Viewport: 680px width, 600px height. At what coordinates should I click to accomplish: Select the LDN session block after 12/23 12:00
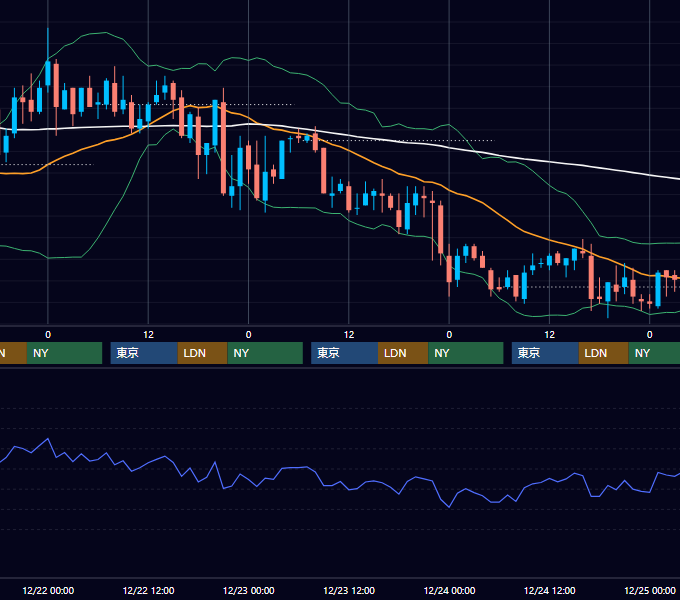click(403, 353)
